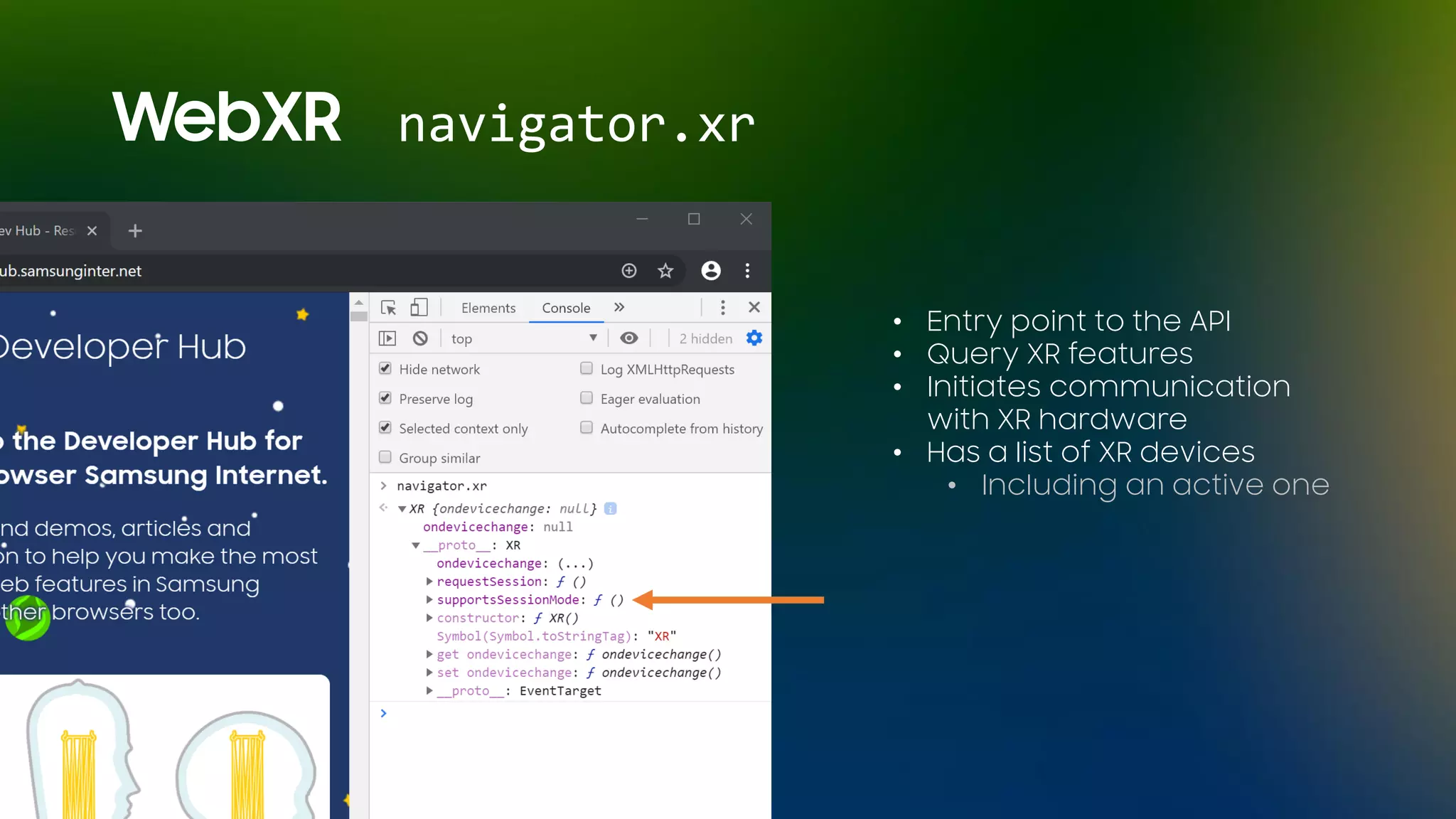Expand supportsSessionMode function entry

point(429,599)
